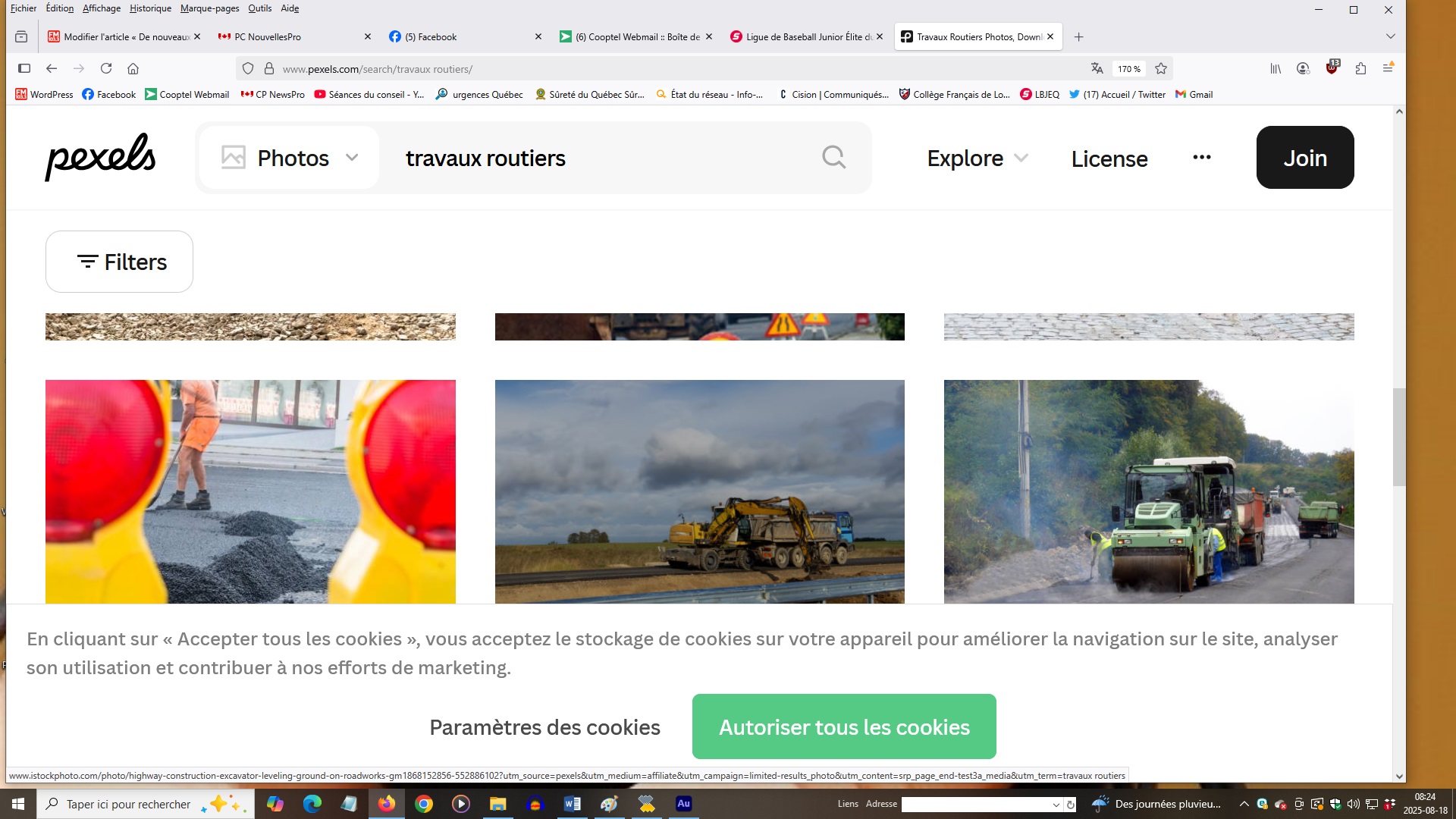Open the three-dots more menu on Pexels
The image size is (1456, 819).
point(1201,158)
